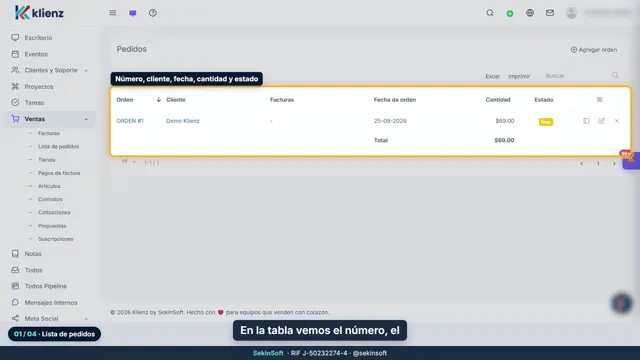Open Cotizaciones submenu item
Screen dimensions: 640x360
[54, 212]
